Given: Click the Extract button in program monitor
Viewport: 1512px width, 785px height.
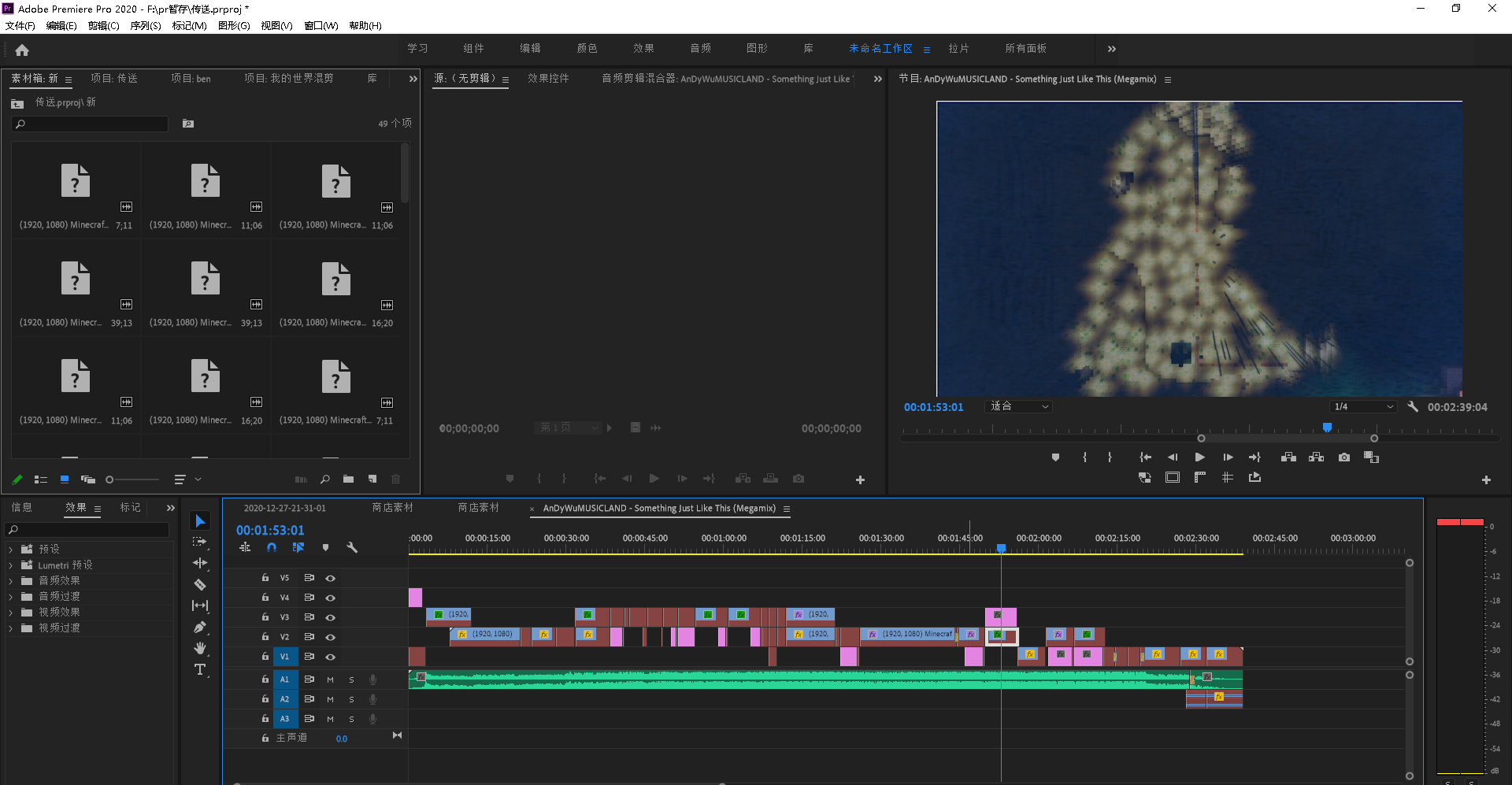Looking at the screenshot, I should point(1316,457).
